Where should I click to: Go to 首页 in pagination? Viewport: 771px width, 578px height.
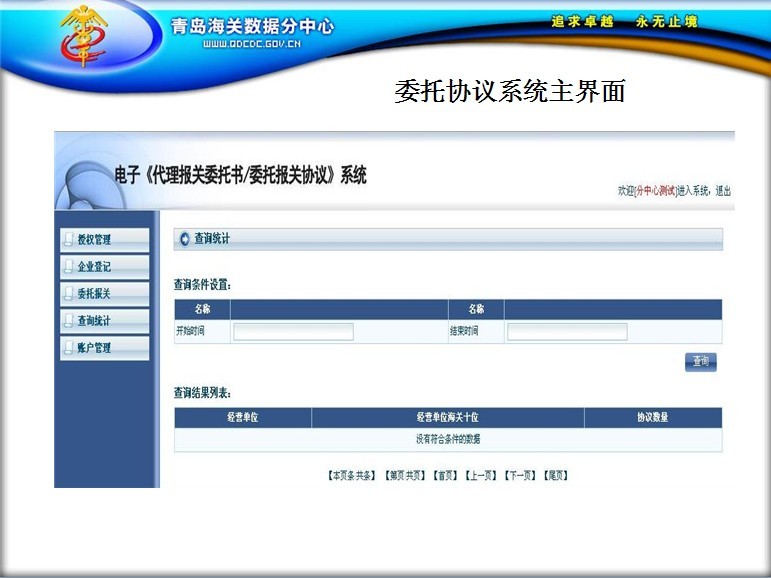coord(445,476)
